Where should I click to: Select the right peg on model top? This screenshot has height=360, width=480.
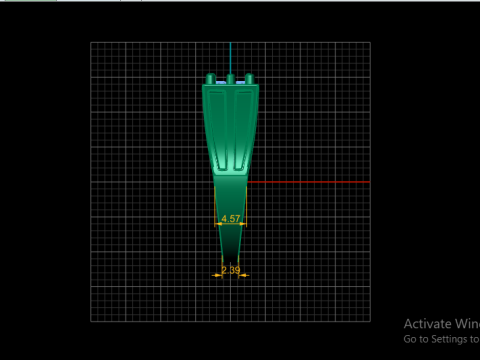click(x=250, y=79)
